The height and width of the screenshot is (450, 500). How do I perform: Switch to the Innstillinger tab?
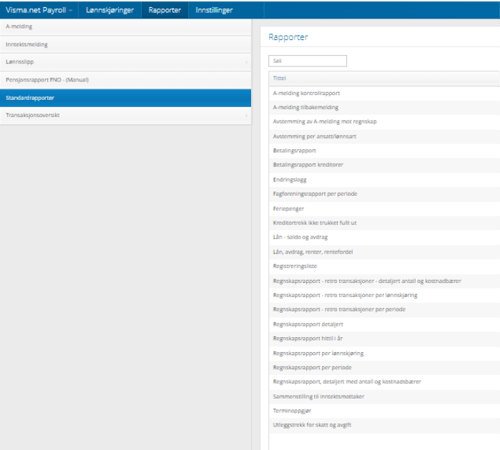pyautogui.click(x=214, y=10)
